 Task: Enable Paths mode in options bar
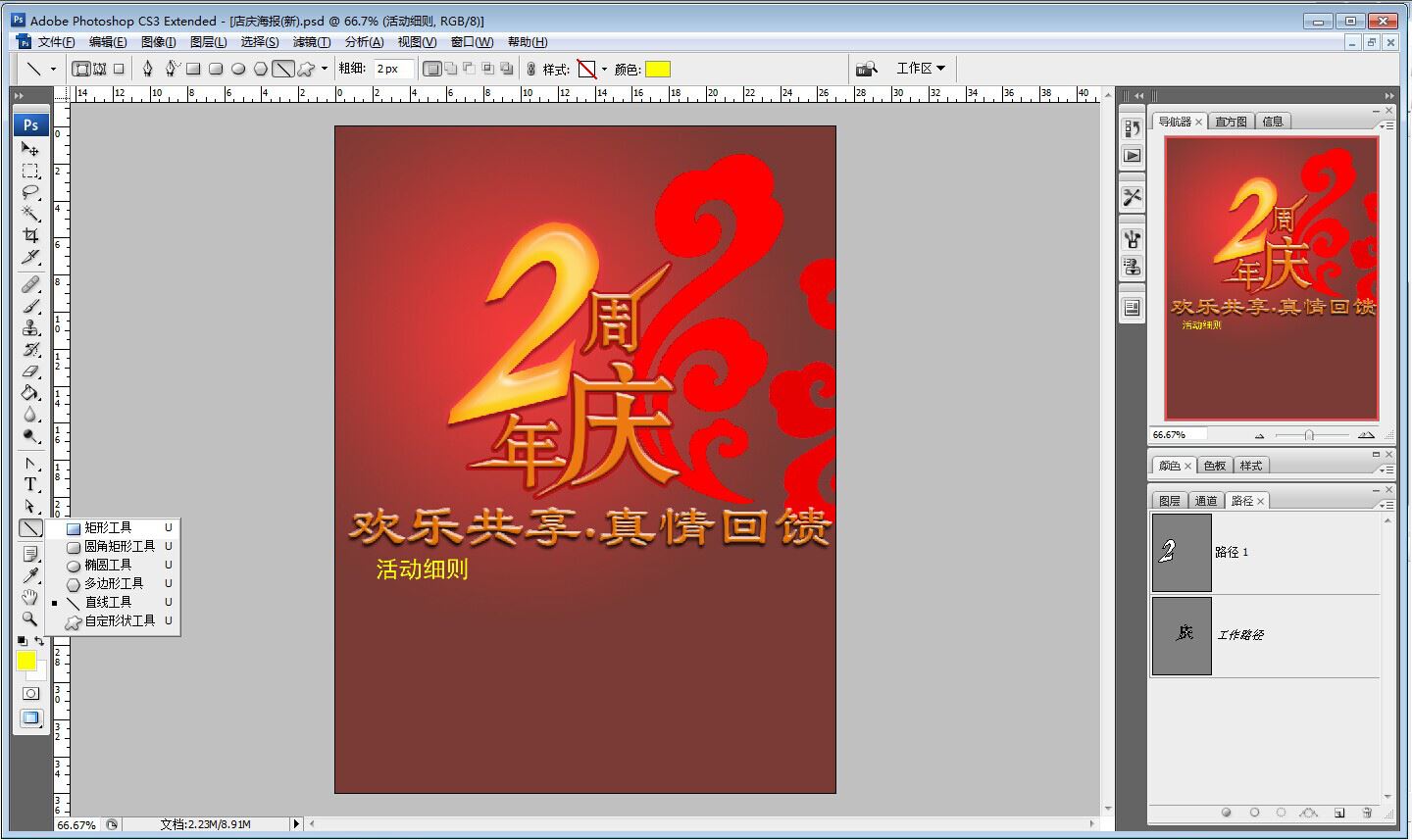click(x=99, y=69)
